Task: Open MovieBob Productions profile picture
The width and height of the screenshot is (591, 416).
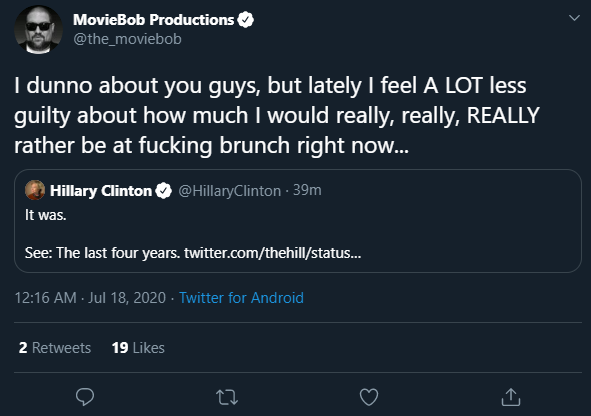Action: tap(38, 30)
